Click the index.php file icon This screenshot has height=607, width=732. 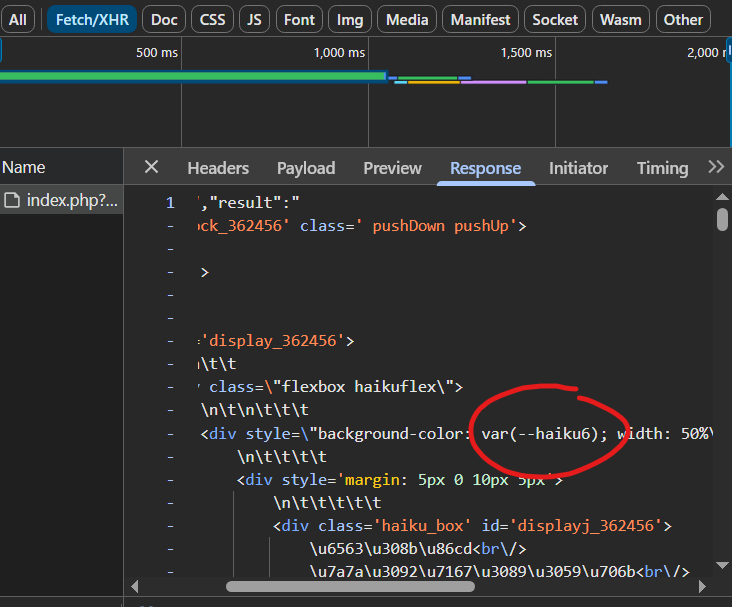[x=13, y=200]
